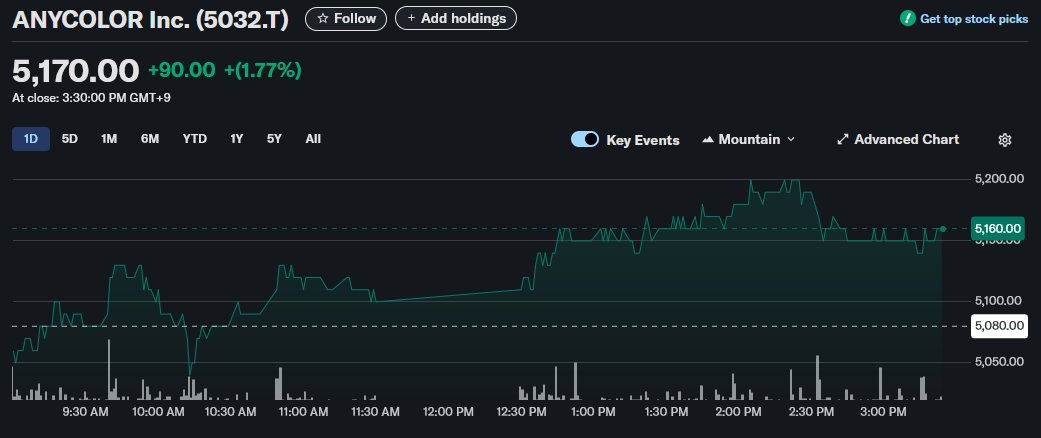Click the 5,050.00 axis label

point(997,362)
